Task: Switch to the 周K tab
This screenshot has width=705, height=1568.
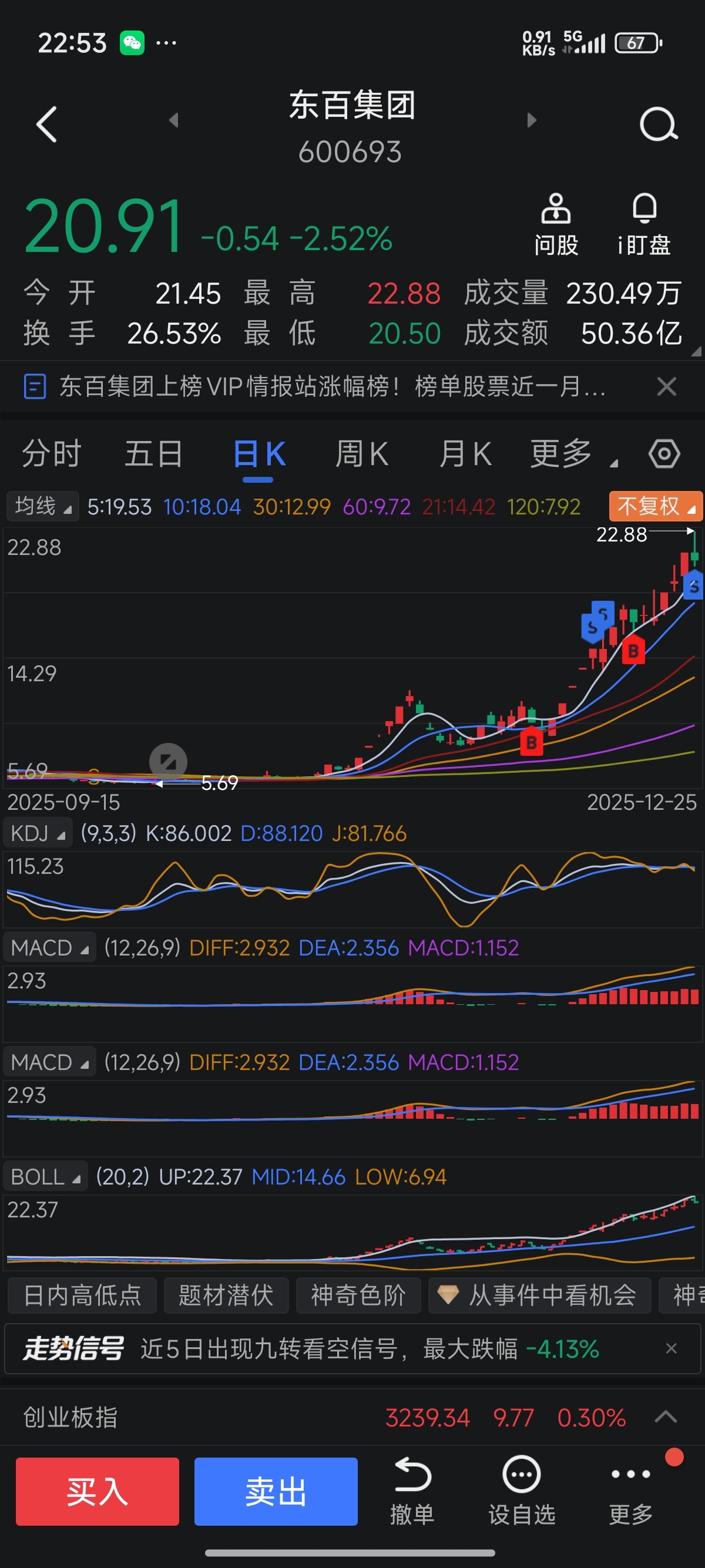Action: [x=362, y=453]
